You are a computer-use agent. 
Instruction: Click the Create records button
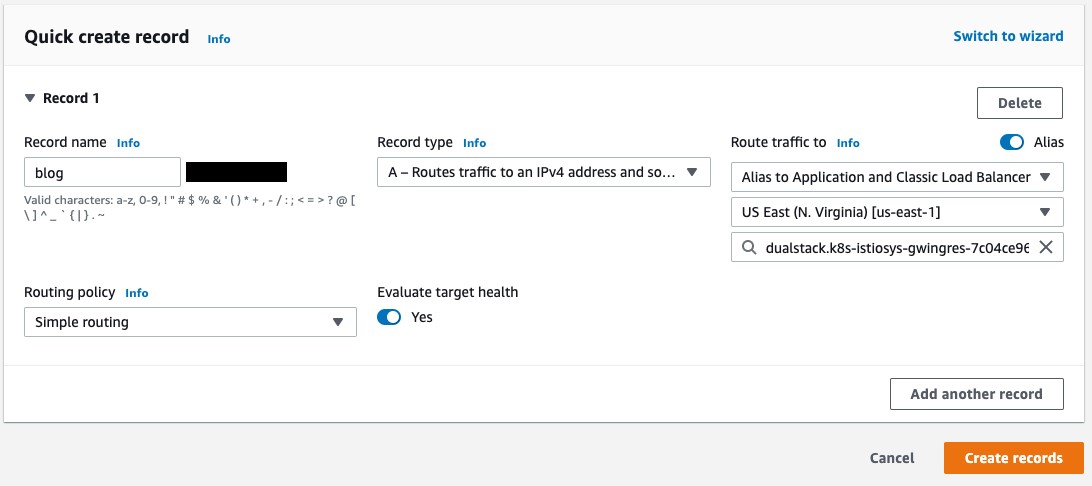coord(1013,458)
